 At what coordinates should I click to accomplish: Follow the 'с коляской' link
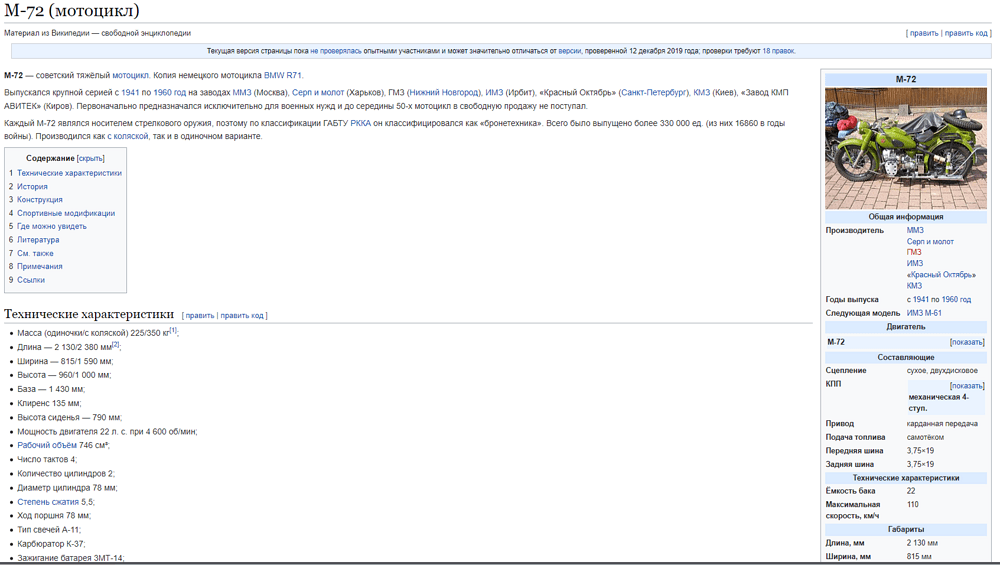point(128,136)
